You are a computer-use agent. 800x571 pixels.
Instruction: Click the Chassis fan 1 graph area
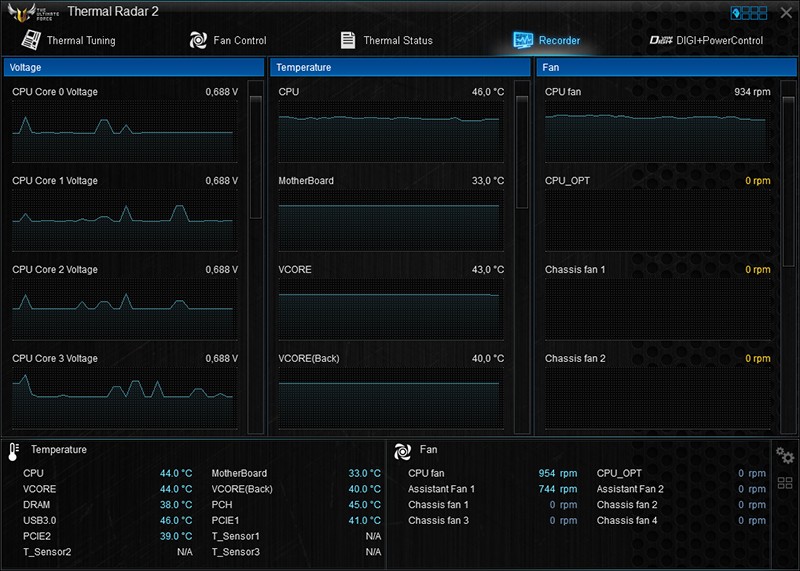pos(658,309)
